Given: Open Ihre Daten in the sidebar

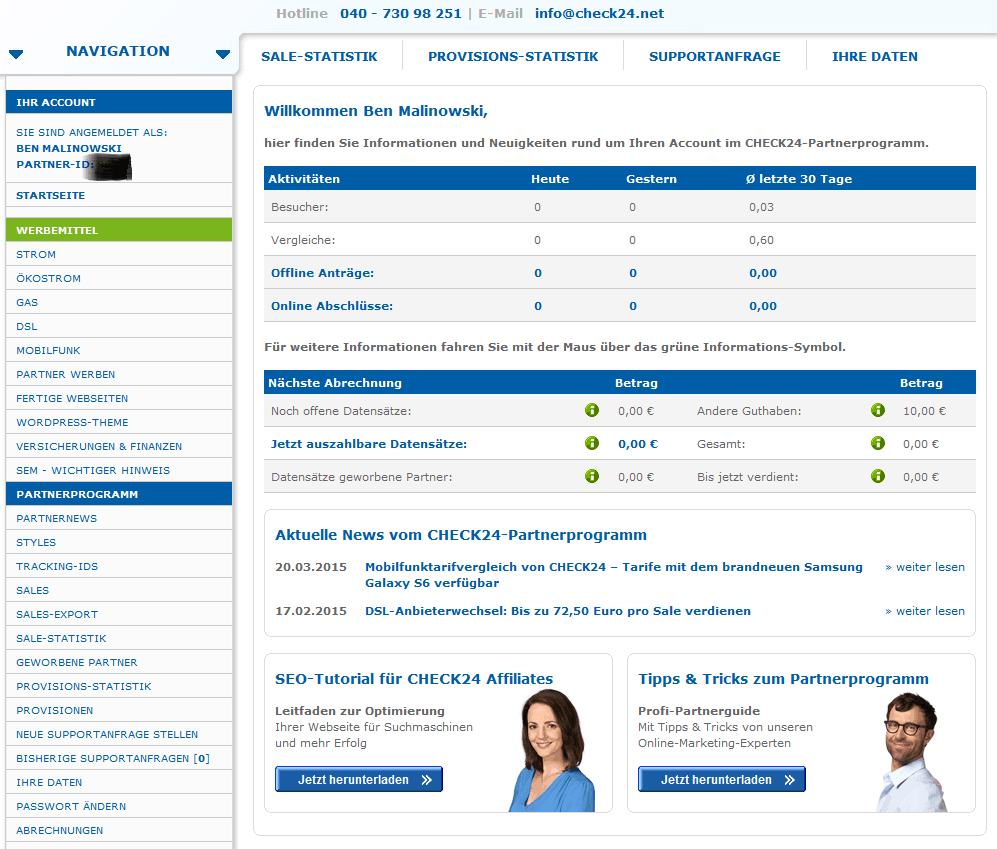Looking at the screenshot, I should coord(119,783).
